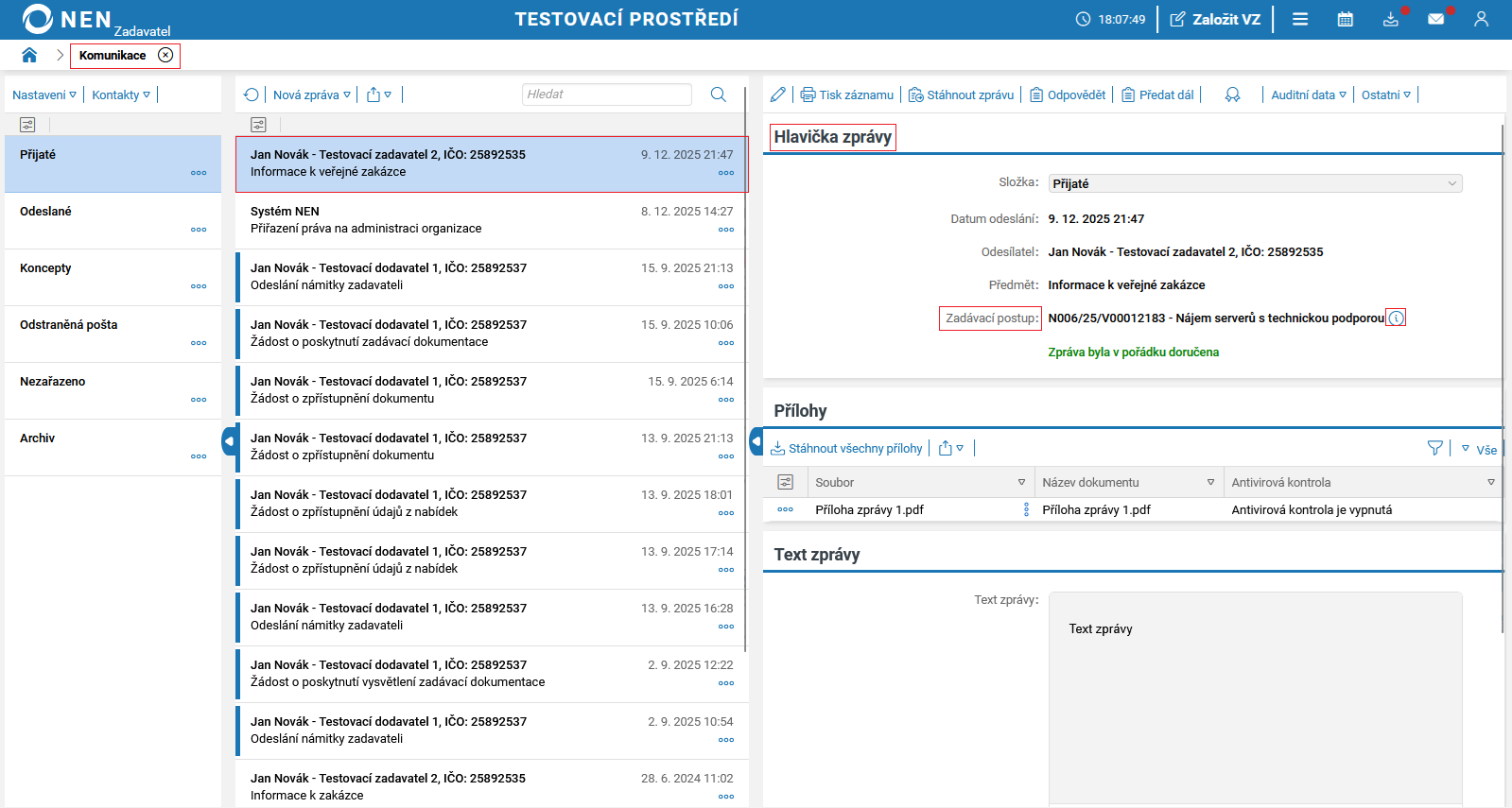Focus the Hledat search field
Image resolution: width=1512 pixels, height=808 pixels.
point(606,95)
